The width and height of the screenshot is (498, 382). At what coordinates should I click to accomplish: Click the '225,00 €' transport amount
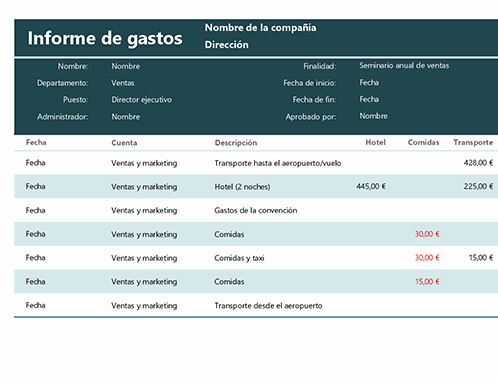click(478, 186)
